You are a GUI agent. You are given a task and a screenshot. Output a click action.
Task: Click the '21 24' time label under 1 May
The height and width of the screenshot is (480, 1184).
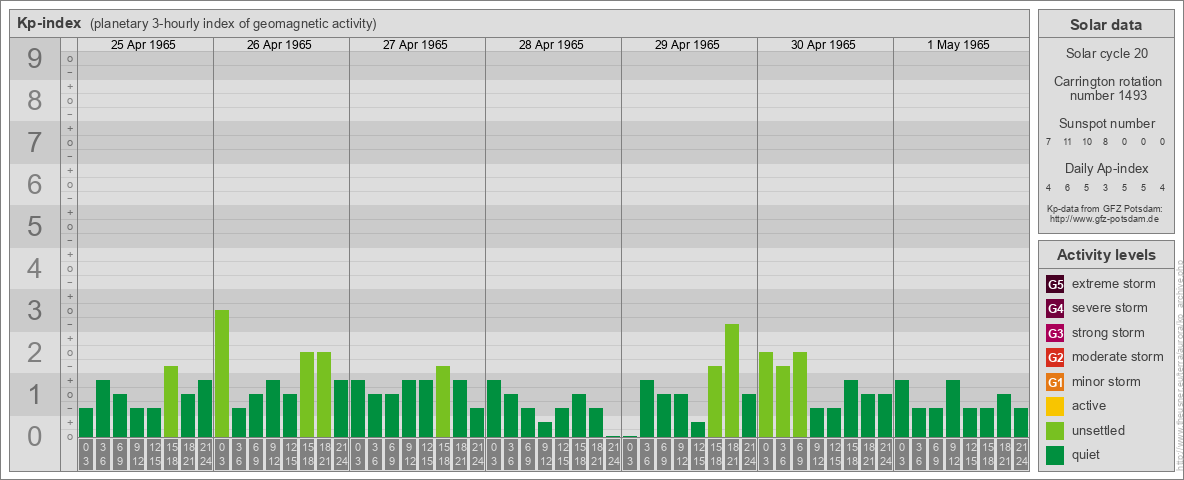pyautogui.click(x=1021, y=454)
